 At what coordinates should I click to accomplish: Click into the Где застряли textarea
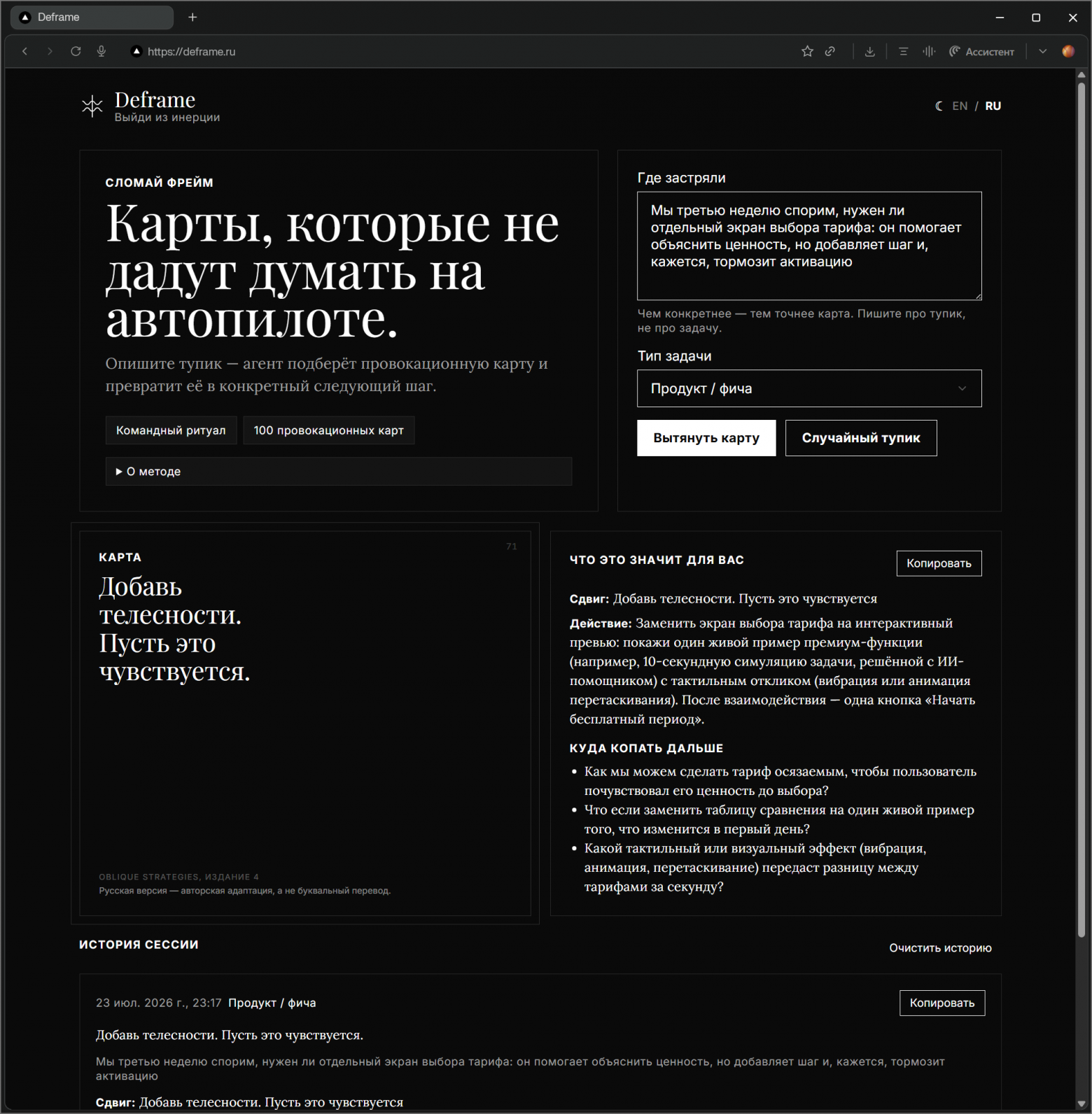(809, 246)
